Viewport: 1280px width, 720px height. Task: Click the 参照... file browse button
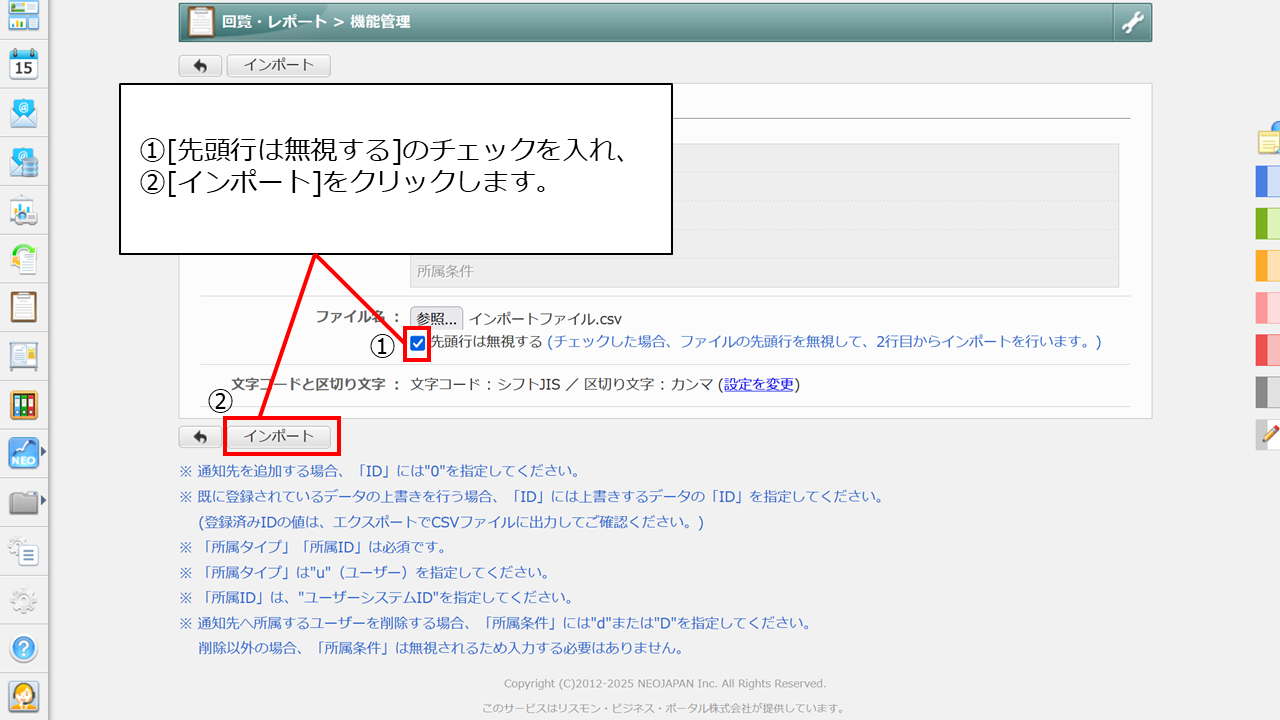tap(436, 319)
